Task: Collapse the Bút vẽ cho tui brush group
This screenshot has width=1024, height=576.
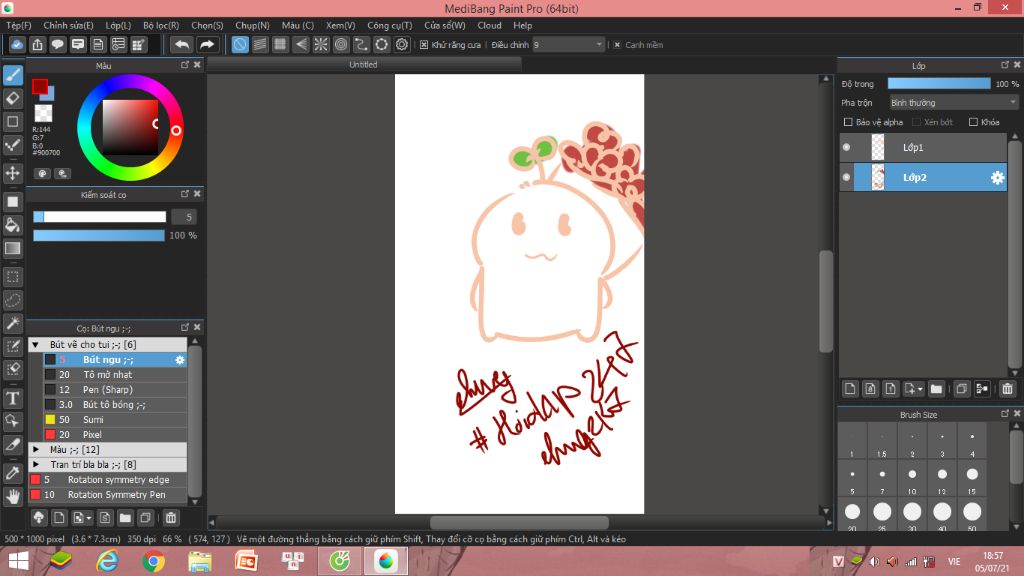Action: 36,345
